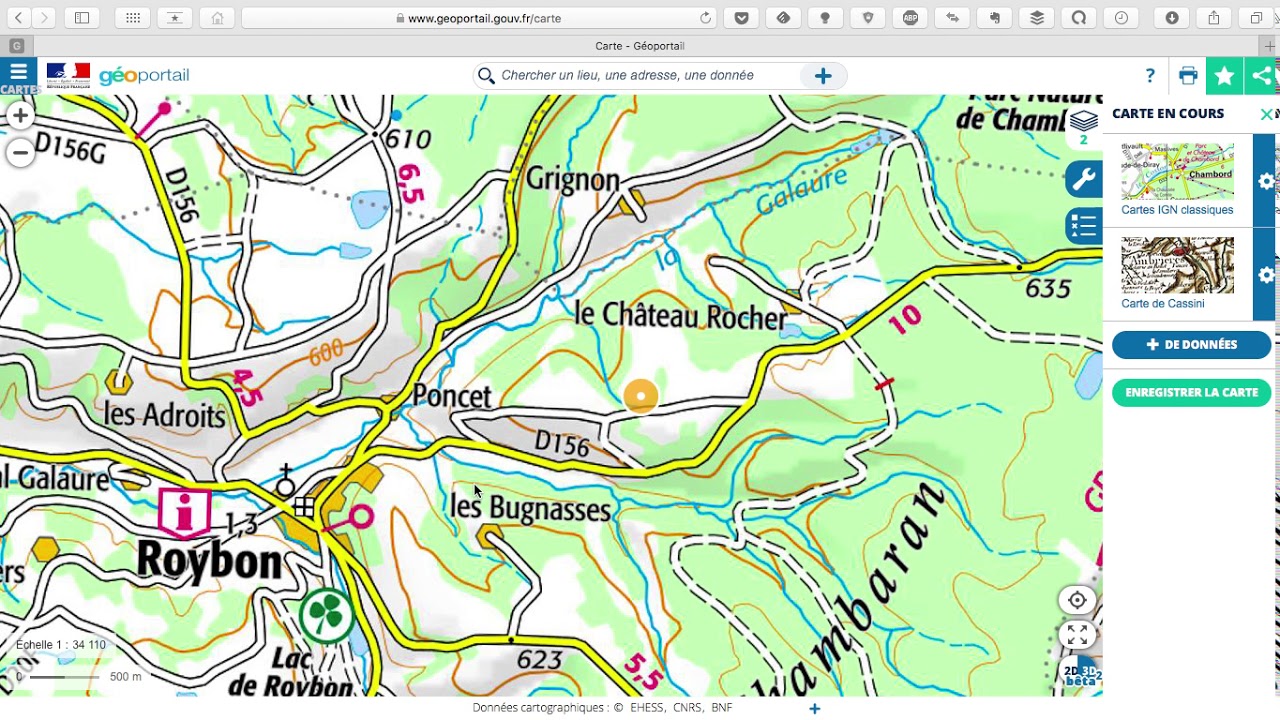Click les Adroits place label

click(164, 413)
